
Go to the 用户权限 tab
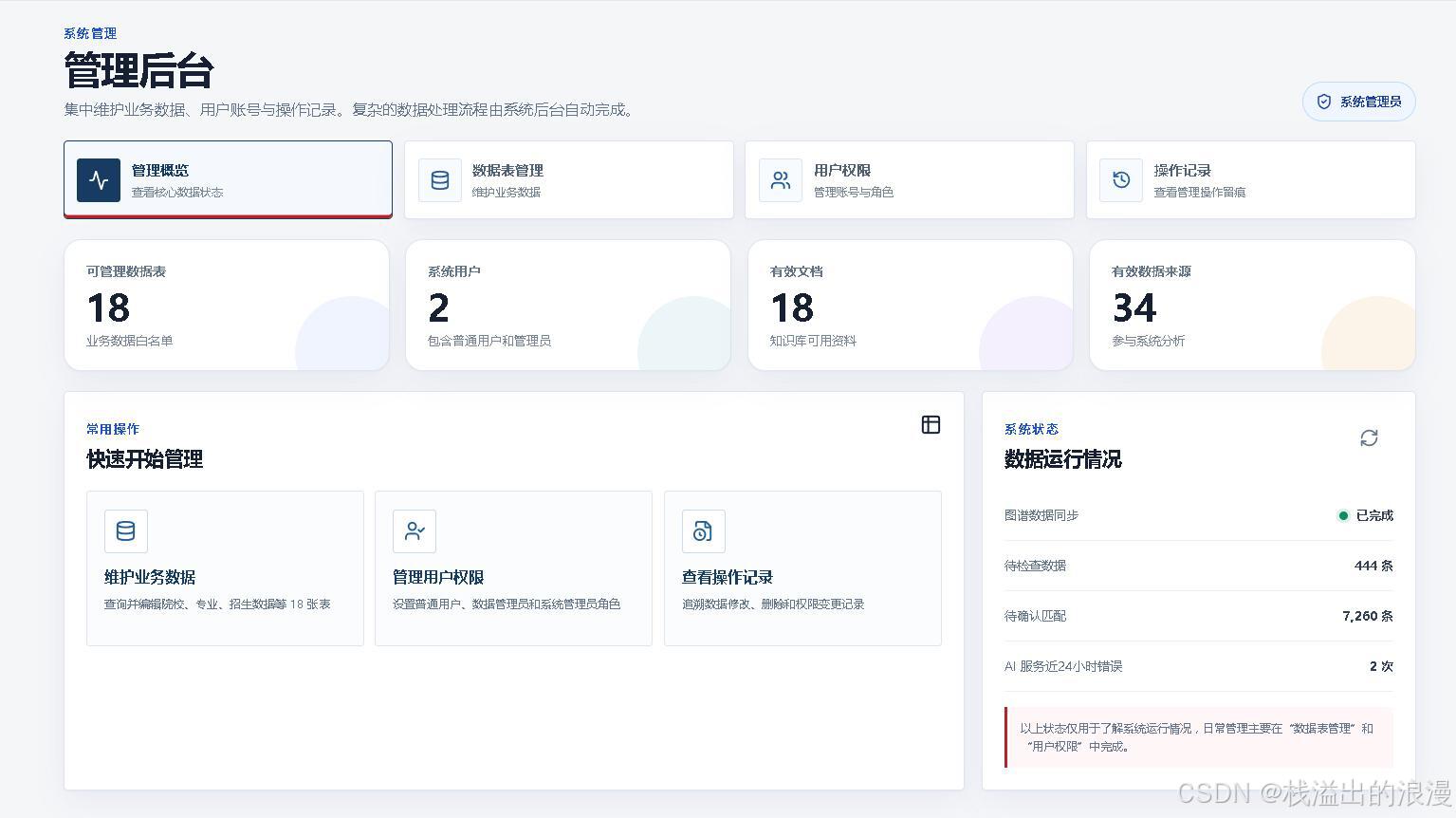coord(910,179)
